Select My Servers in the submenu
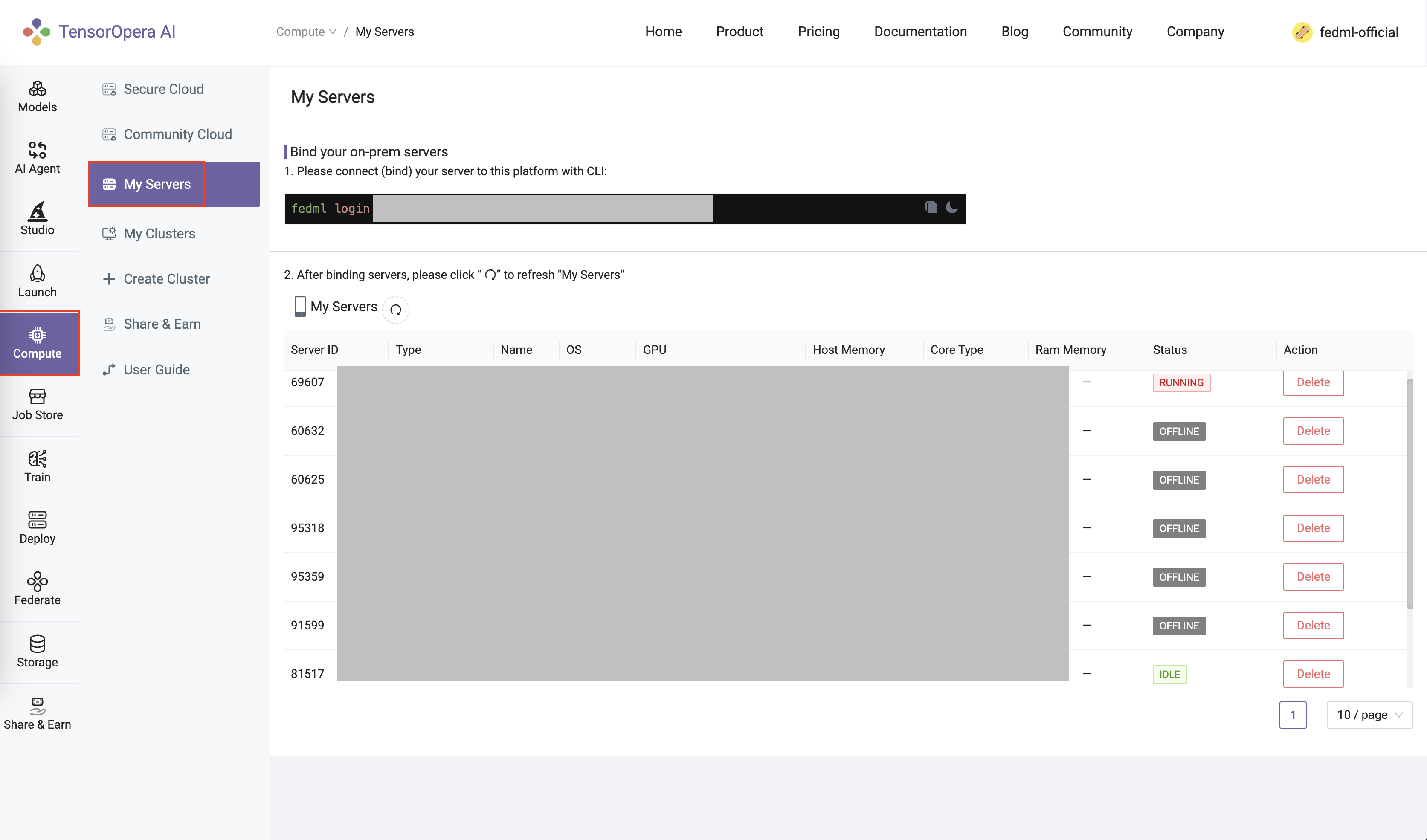This screenshot has width=1427, height=840. click(174, 184)
